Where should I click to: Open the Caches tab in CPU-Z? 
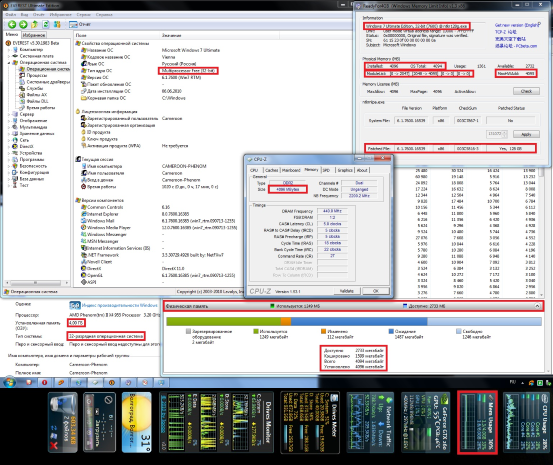tap(272, 170)
